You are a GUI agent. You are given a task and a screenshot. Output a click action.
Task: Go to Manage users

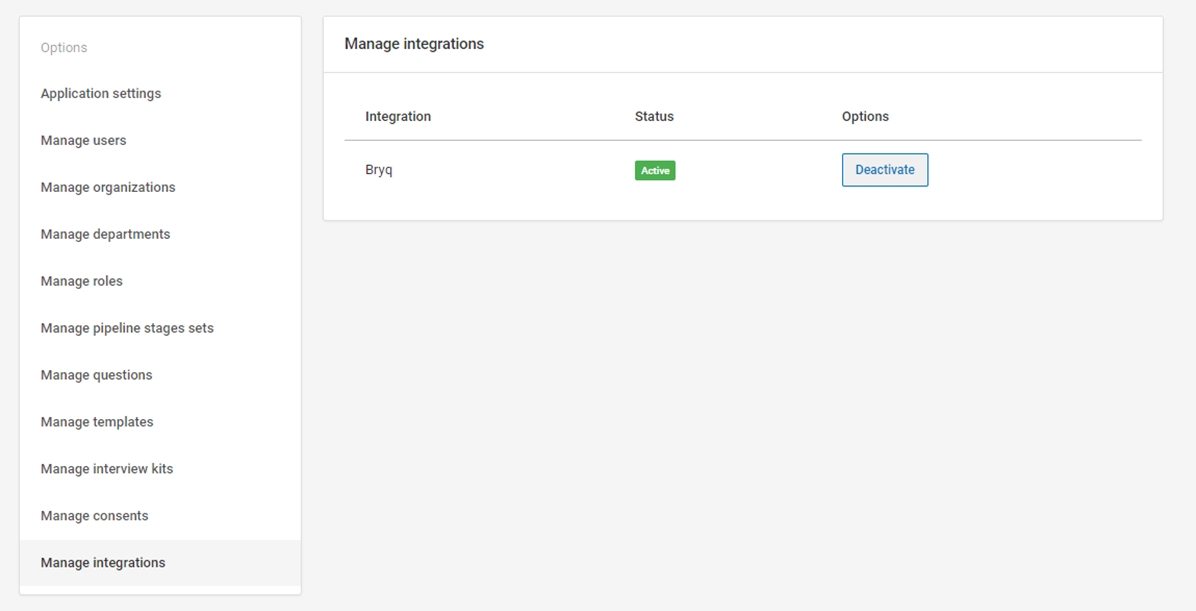tap(83, 141)
